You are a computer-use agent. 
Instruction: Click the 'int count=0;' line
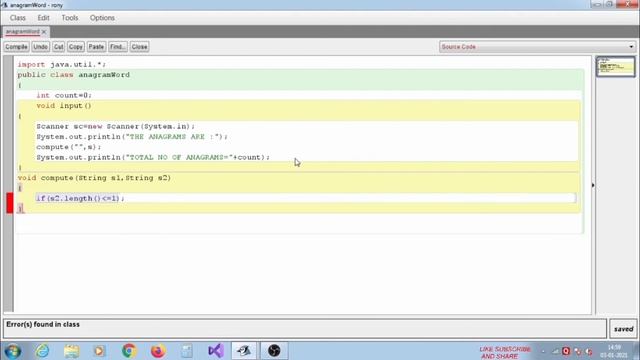(x=64, y=95)
